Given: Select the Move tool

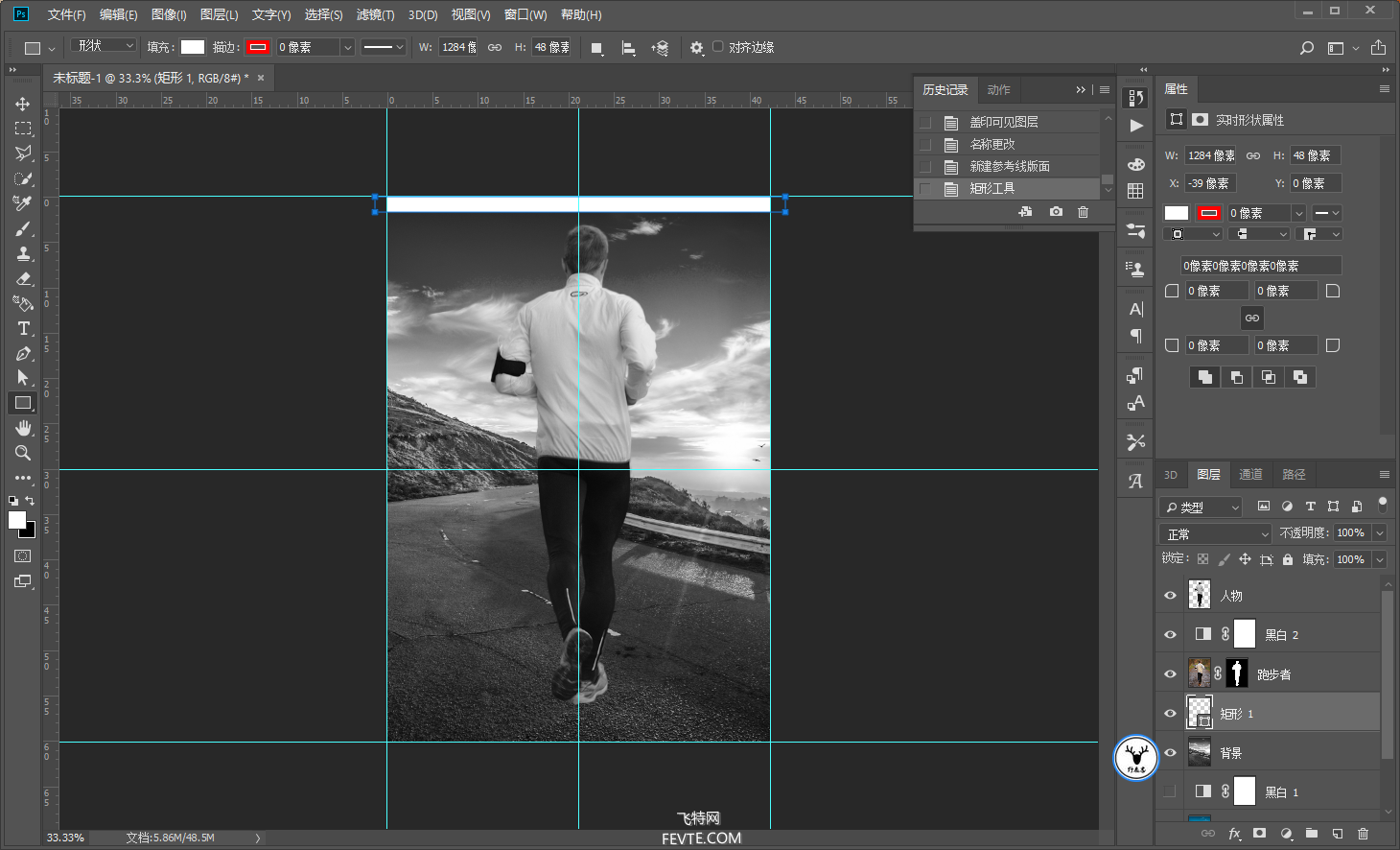Looking at the screenshot, I should point(23,104).
